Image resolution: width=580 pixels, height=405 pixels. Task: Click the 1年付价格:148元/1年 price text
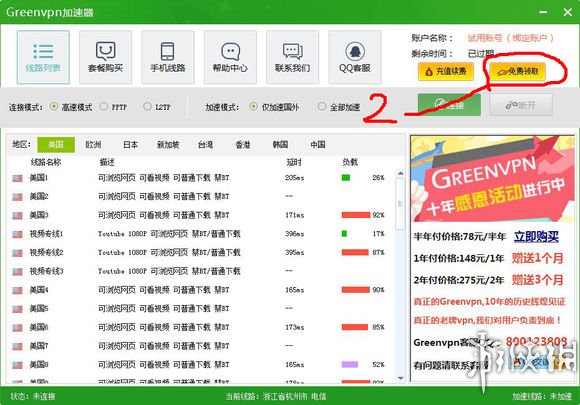[x=459, y=258]
